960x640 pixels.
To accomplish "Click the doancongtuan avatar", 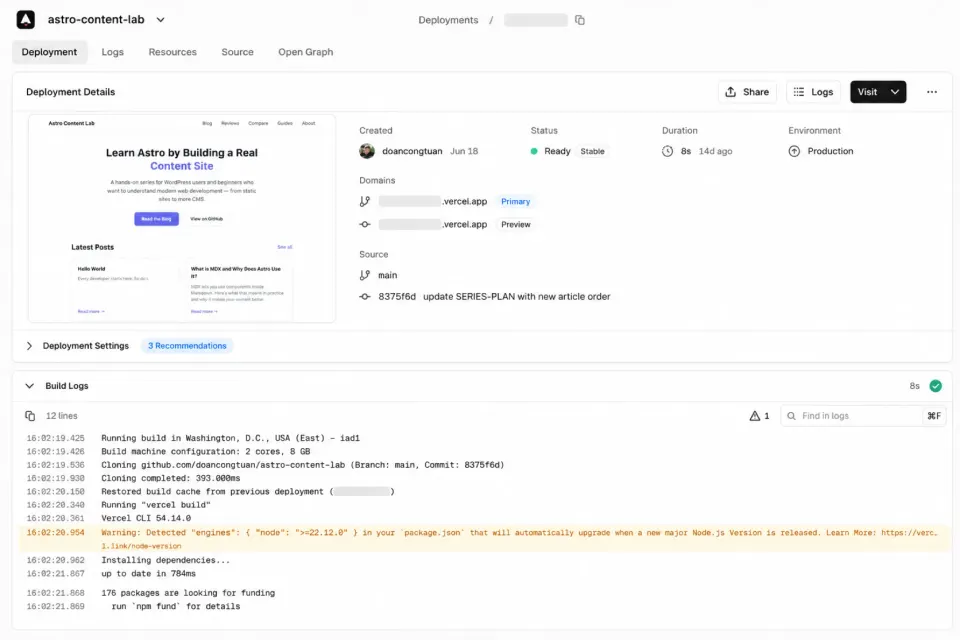I will tap(367, 151).
